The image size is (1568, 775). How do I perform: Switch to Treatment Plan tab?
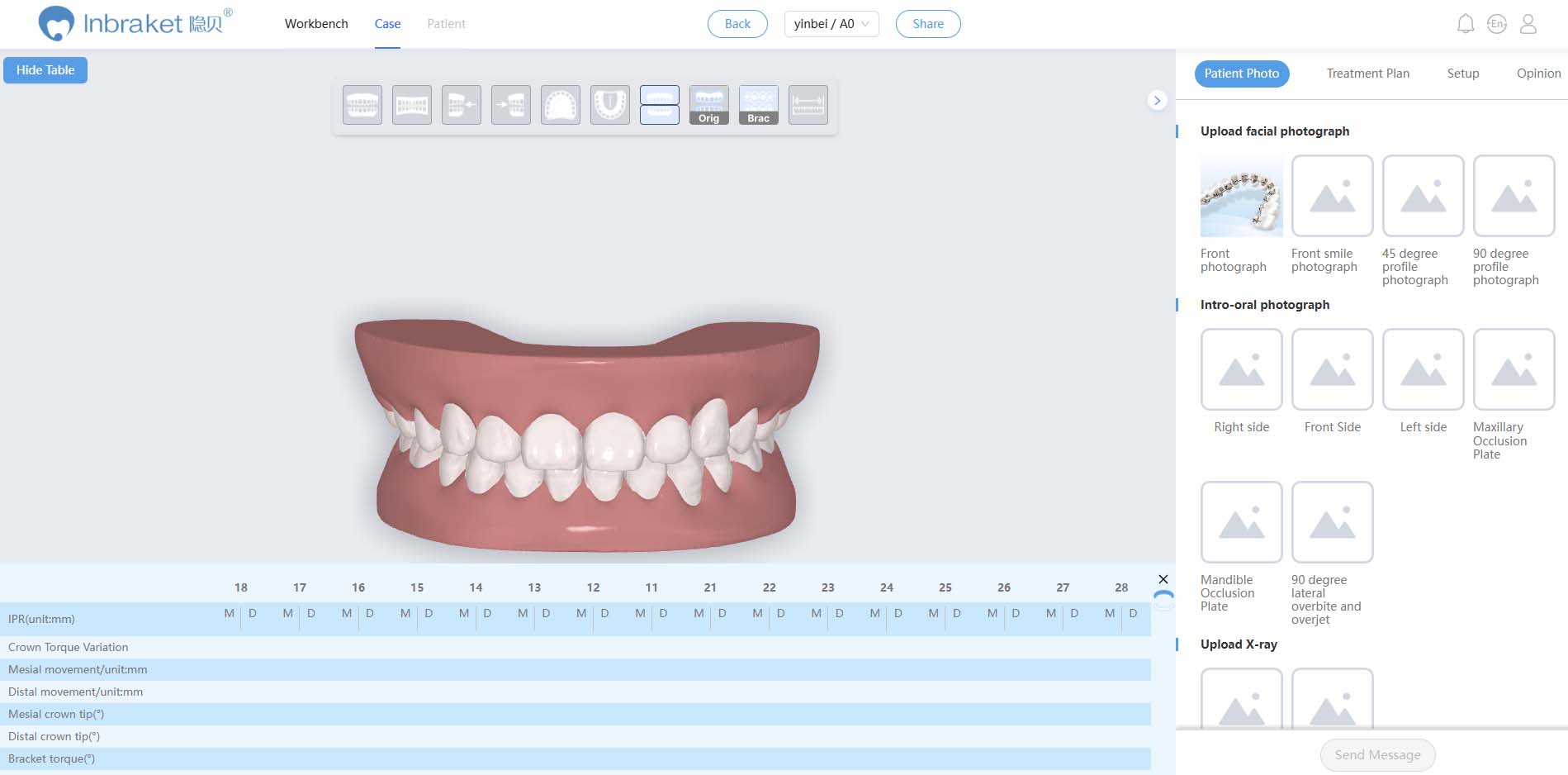1368,74
